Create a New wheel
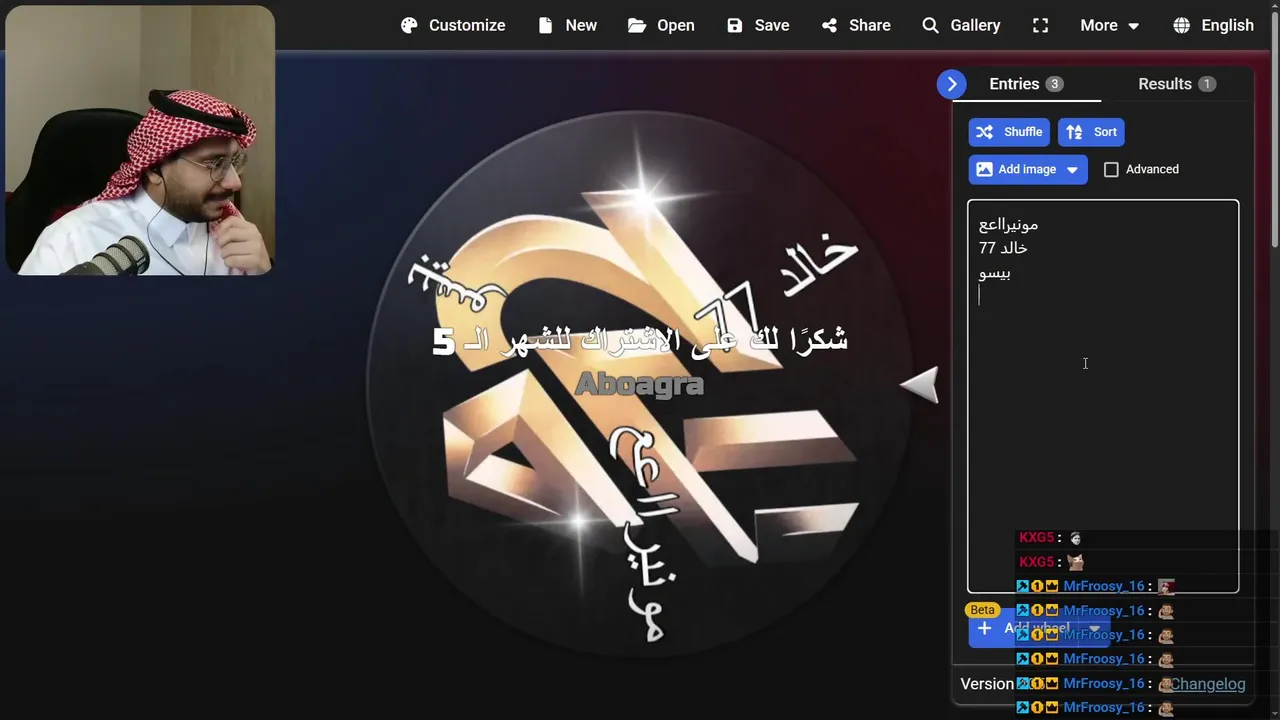This screenshot has height=720, width=1280. click(567, 25)
